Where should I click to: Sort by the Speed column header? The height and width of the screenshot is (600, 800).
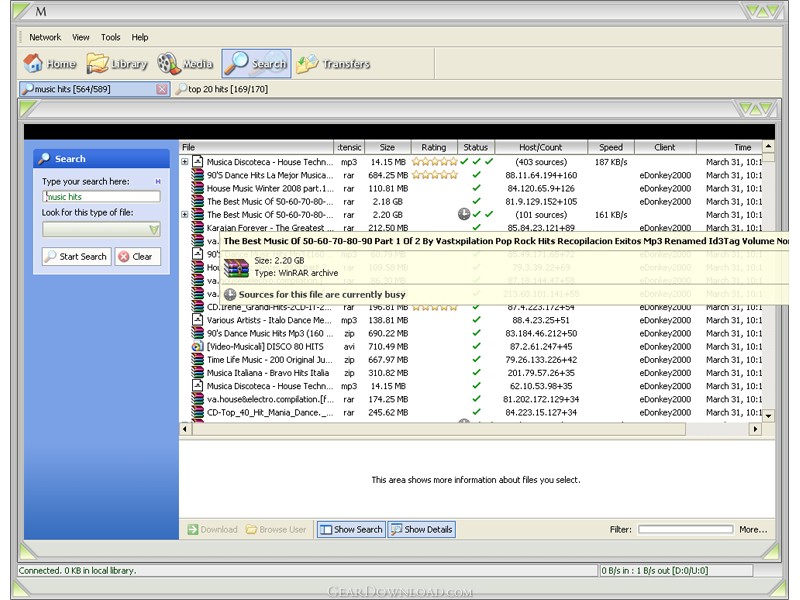611,147
